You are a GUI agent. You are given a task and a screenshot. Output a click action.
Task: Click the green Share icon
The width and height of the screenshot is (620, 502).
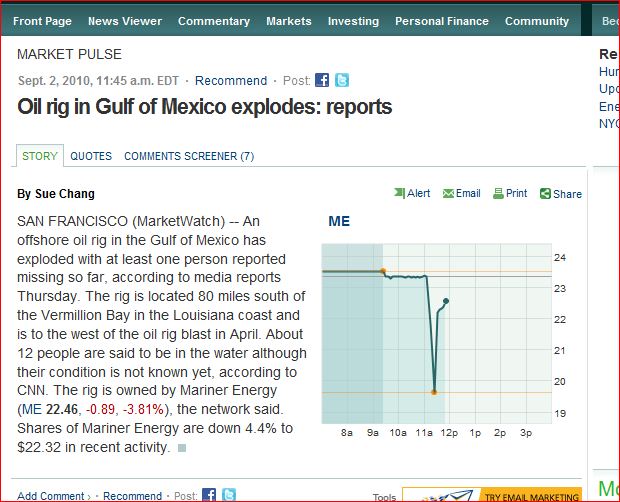tap(545, 194)
